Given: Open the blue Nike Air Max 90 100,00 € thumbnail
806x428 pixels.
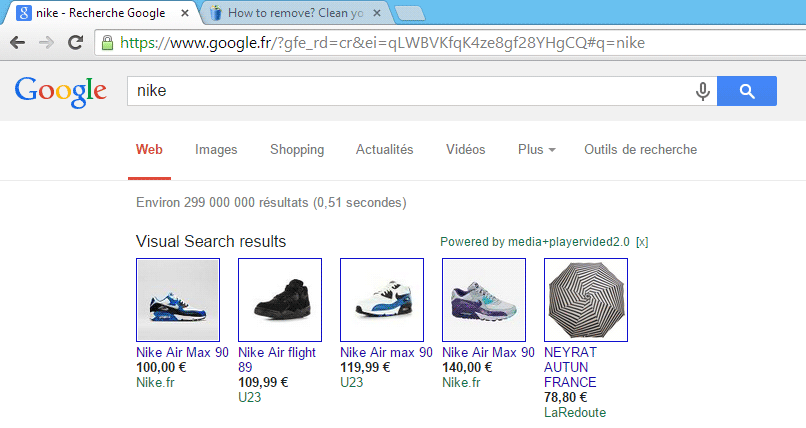Looking at the screenshot, I should (178, 300).
